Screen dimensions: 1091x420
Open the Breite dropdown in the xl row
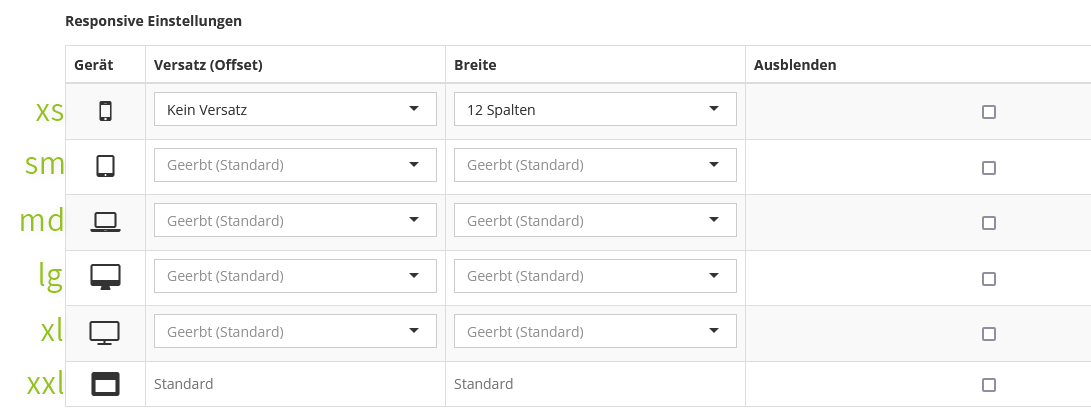tap(595, 331)
